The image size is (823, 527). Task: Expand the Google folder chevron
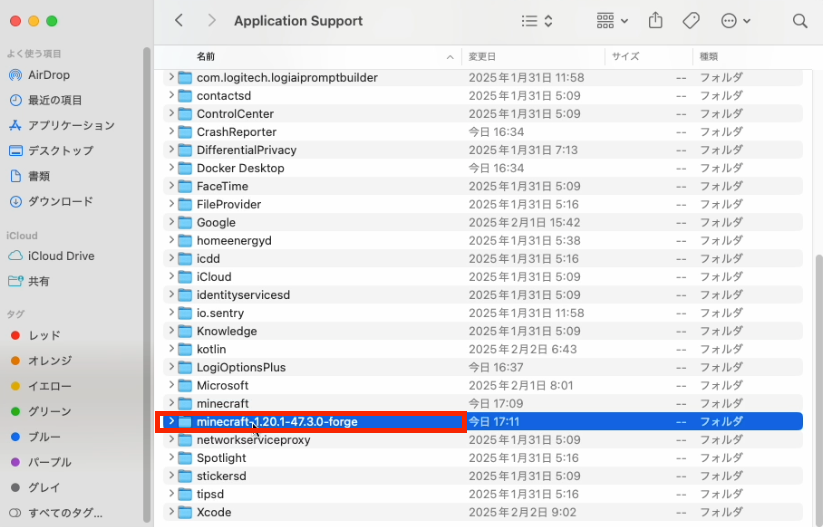coord(171,222)
